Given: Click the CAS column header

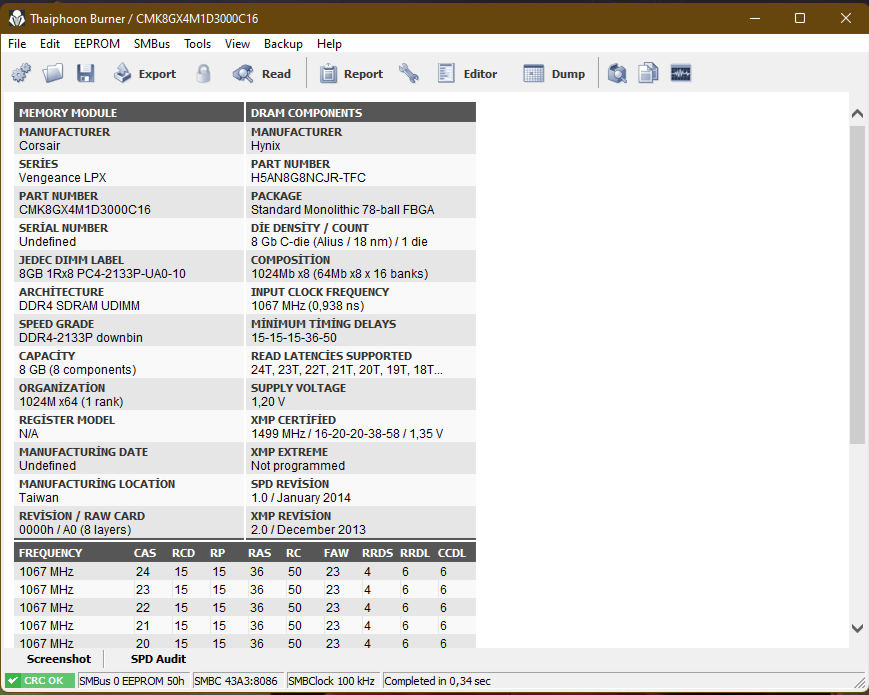Looking at the screenshot, I should tap(145, 553).
